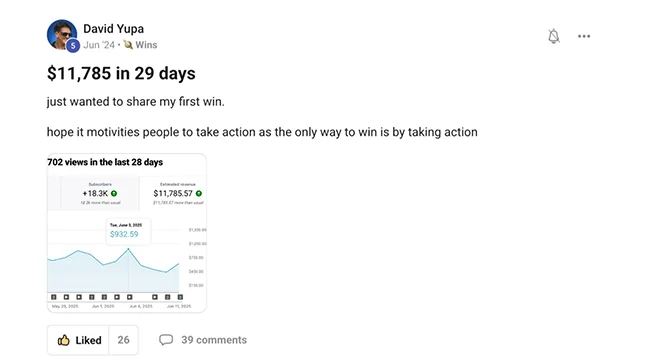645x363 pixels.
Task: Click the thumbs-up Liked icon
Action: click(x=63, y=340)
